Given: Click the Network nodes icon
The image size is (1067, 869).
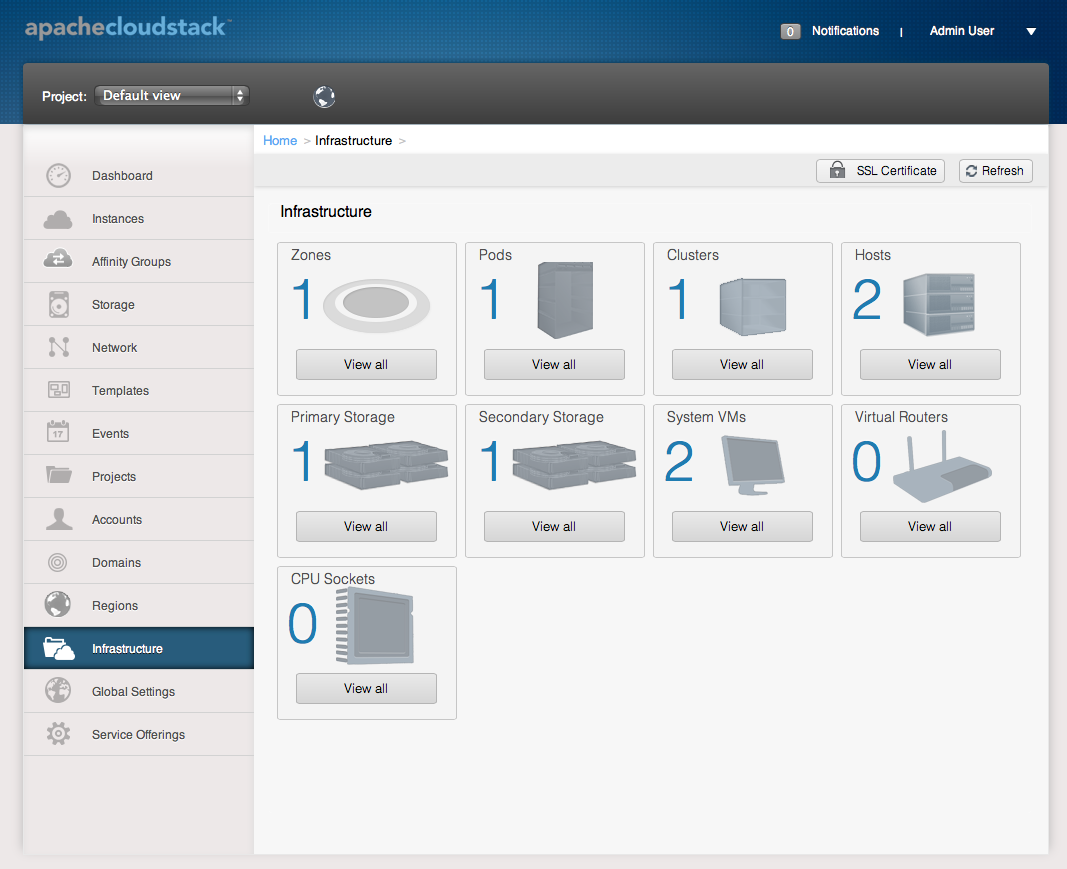Looking at the screenshot, I should pyautogui.click(x=59, y=347).
